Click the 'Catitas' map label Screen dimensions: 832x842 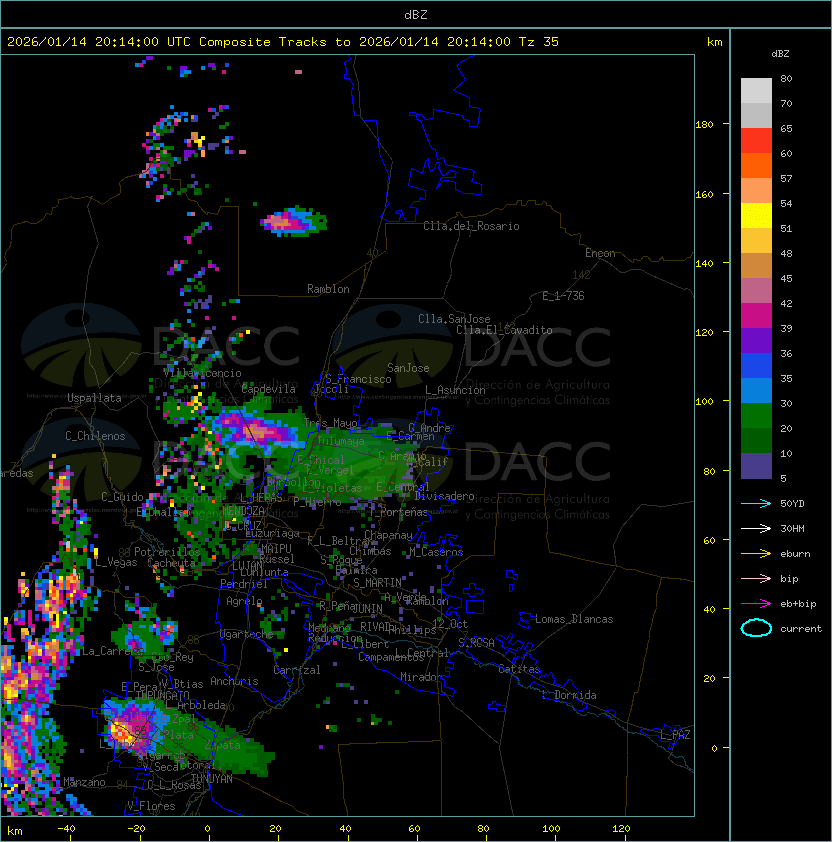519,669
